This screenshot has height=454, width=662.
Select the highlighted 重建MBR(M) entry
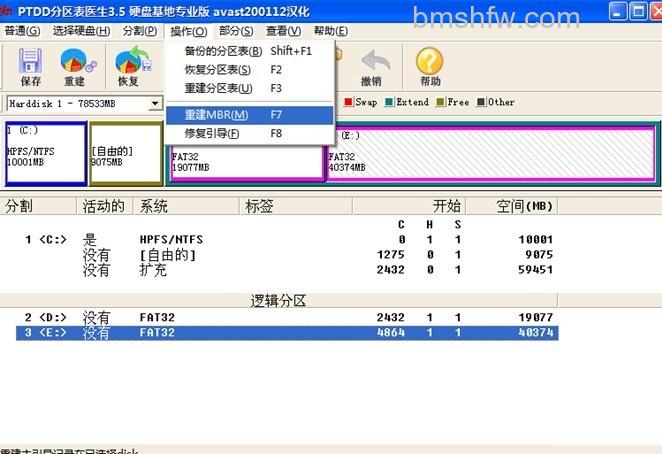250,115
